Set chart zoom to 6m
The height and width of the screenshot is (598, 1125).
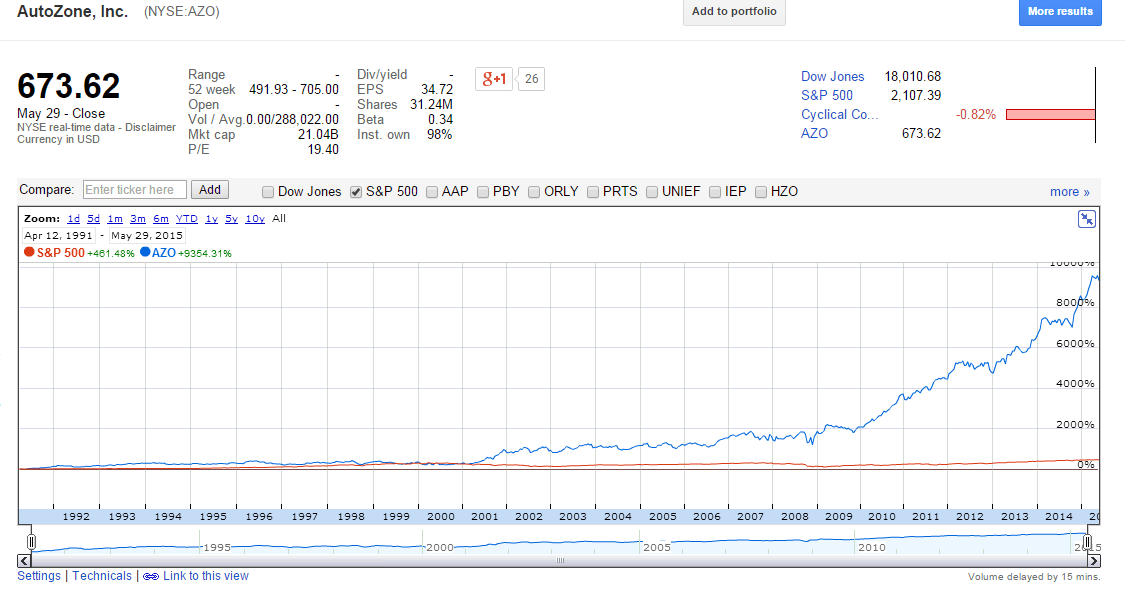click(161, 219)
